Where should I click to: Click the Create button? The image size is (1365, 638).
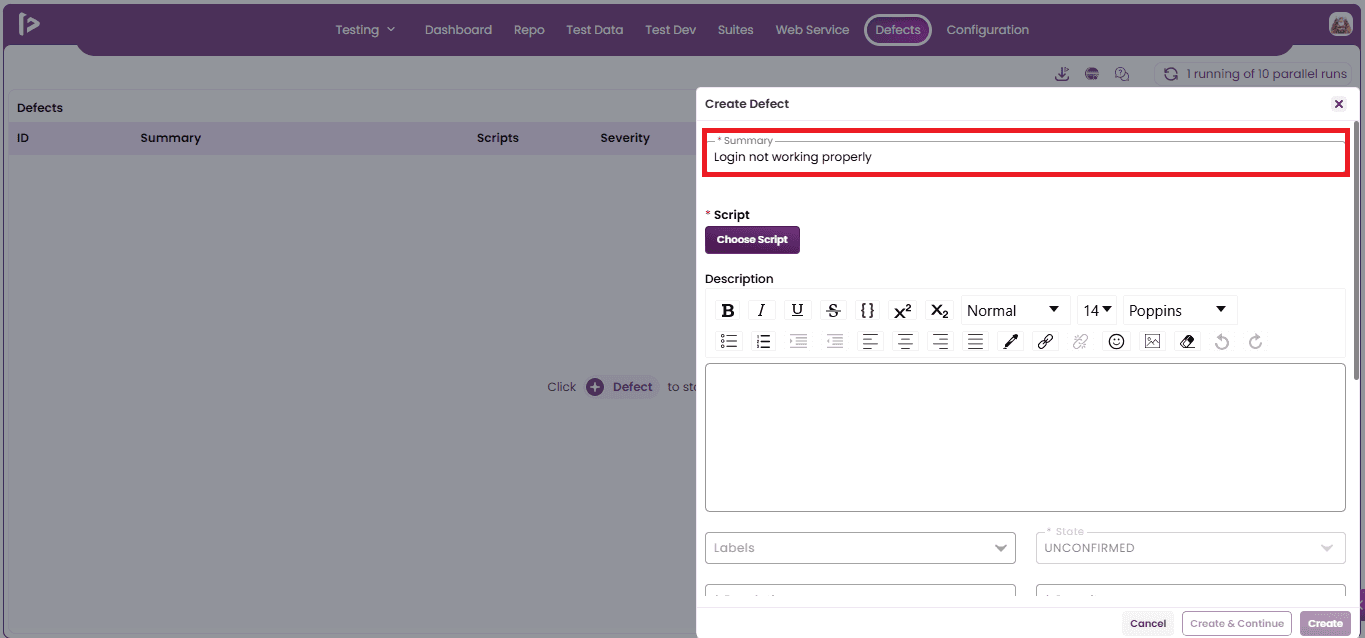coord(1325,624)
